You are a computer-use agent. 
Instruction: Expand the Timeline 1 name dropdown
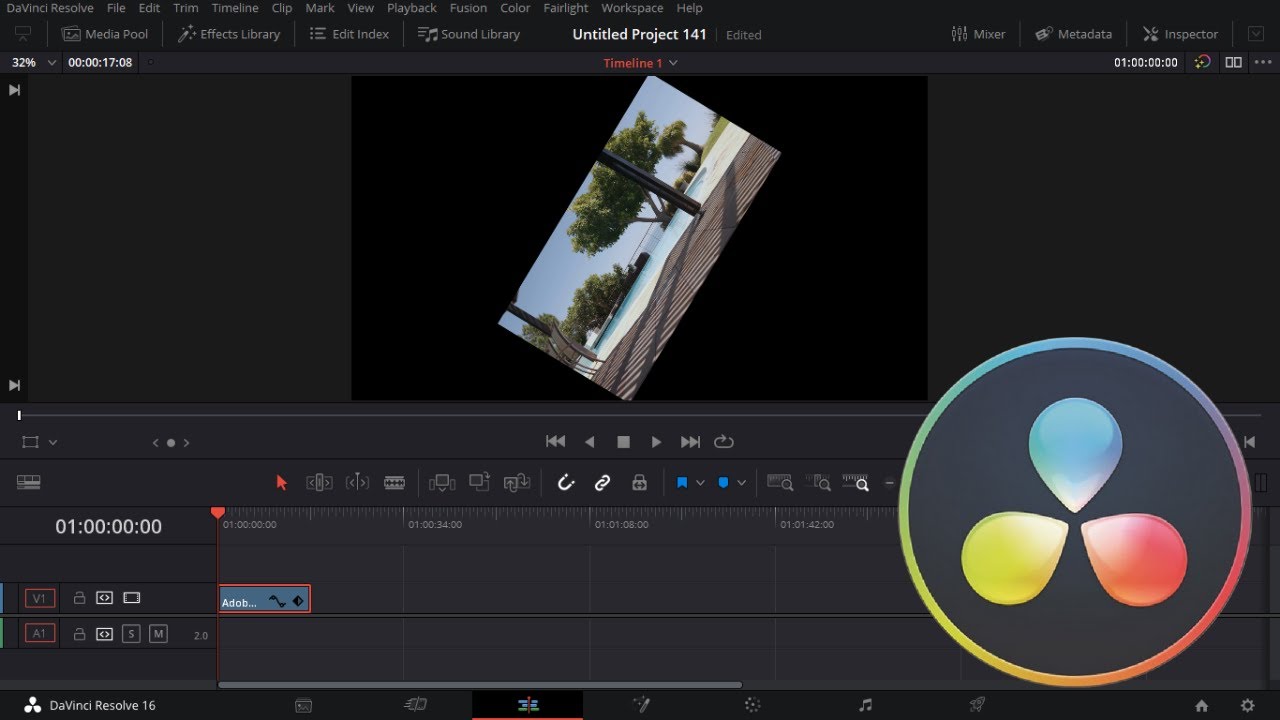point(673,63)
